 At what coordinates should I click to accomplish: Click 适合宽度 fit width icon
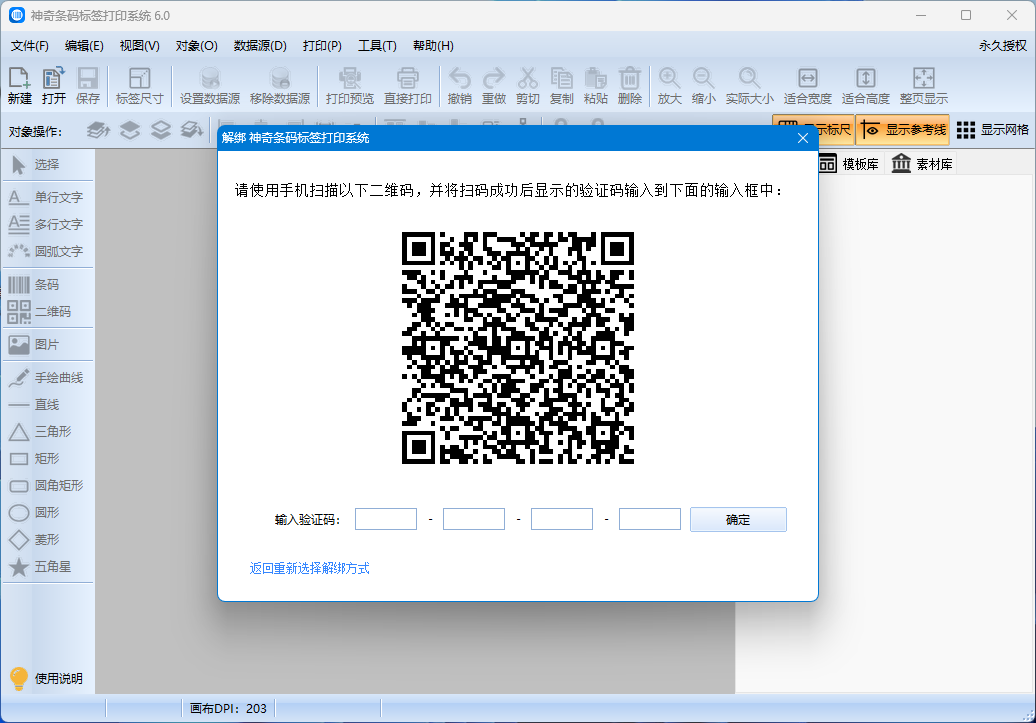(807, 86)
